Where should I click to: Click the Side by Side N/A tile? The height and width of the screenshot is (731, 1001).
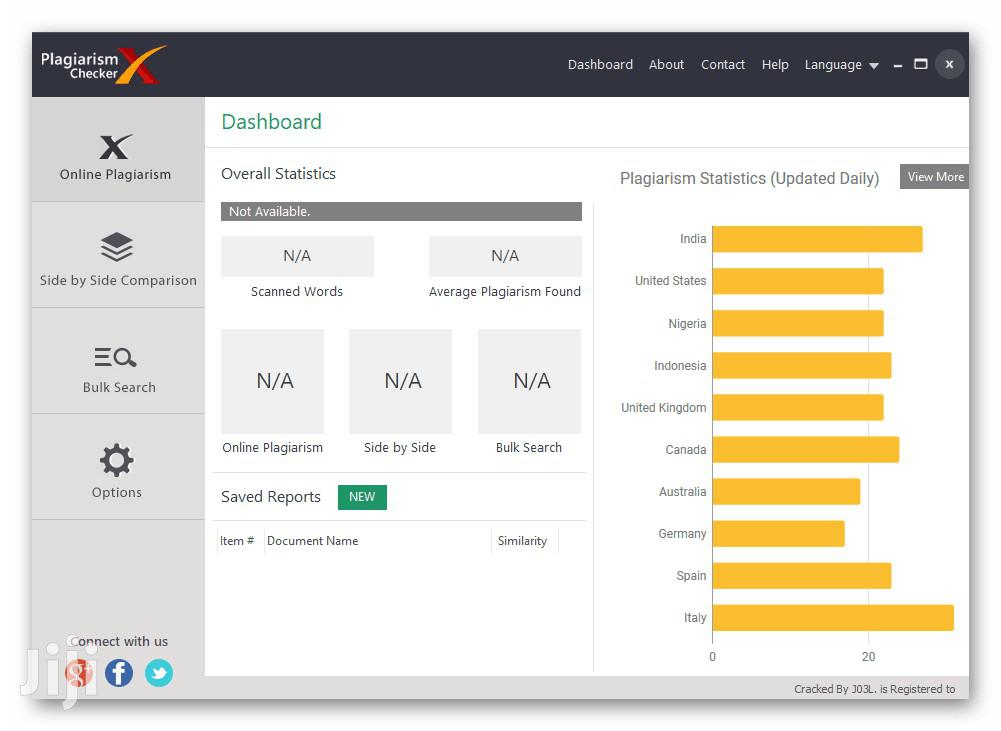(400, 381)
